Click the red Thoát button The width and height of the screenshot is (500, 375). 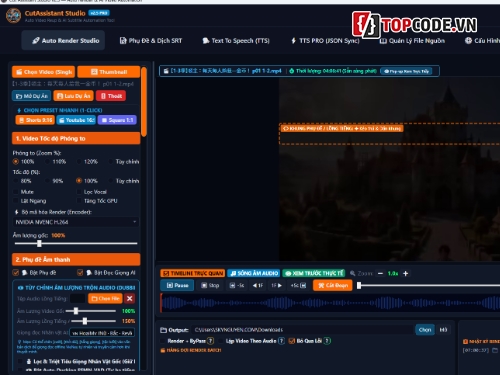point(111,96)
